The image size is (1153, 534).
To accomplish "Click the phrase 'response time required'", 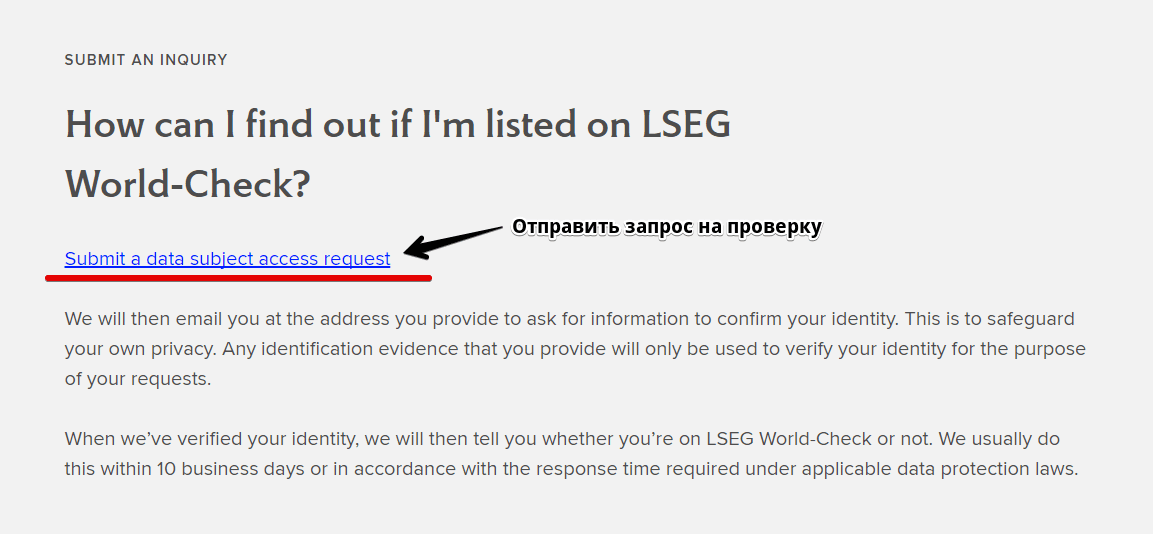I will 608,469.
